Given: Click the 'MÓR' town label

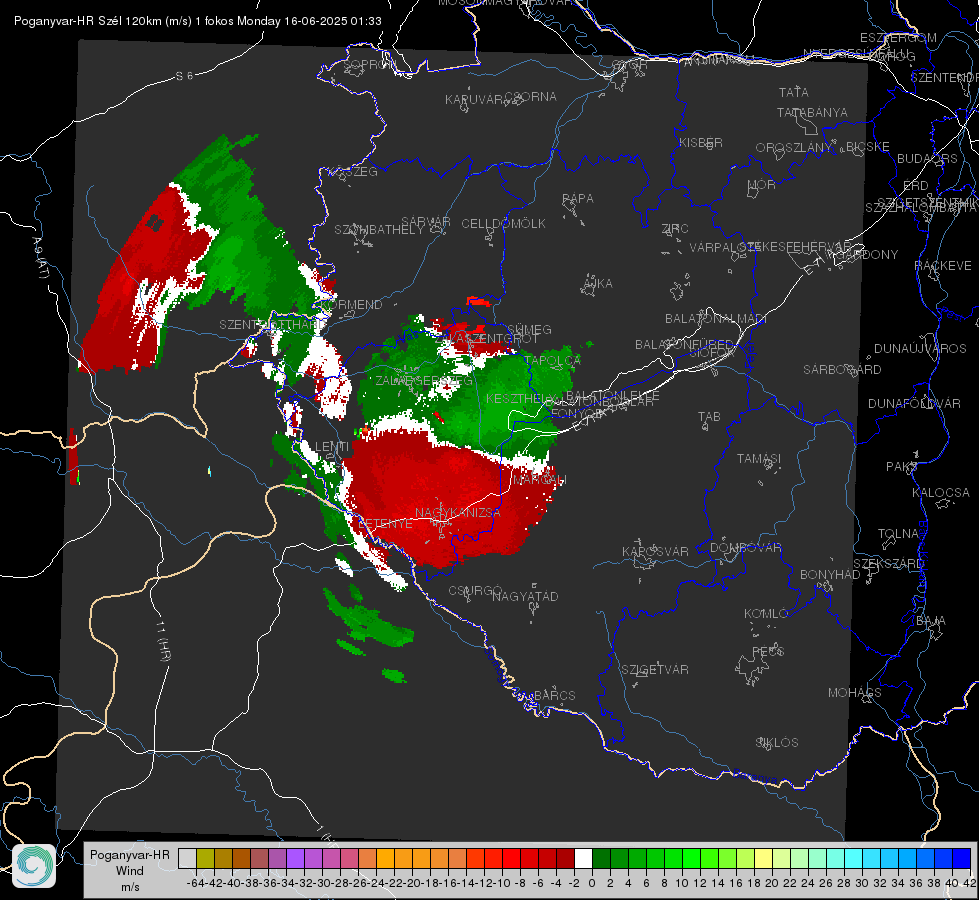Looking at the screenshot, I should pyautogui.click(x=762, y=185).
